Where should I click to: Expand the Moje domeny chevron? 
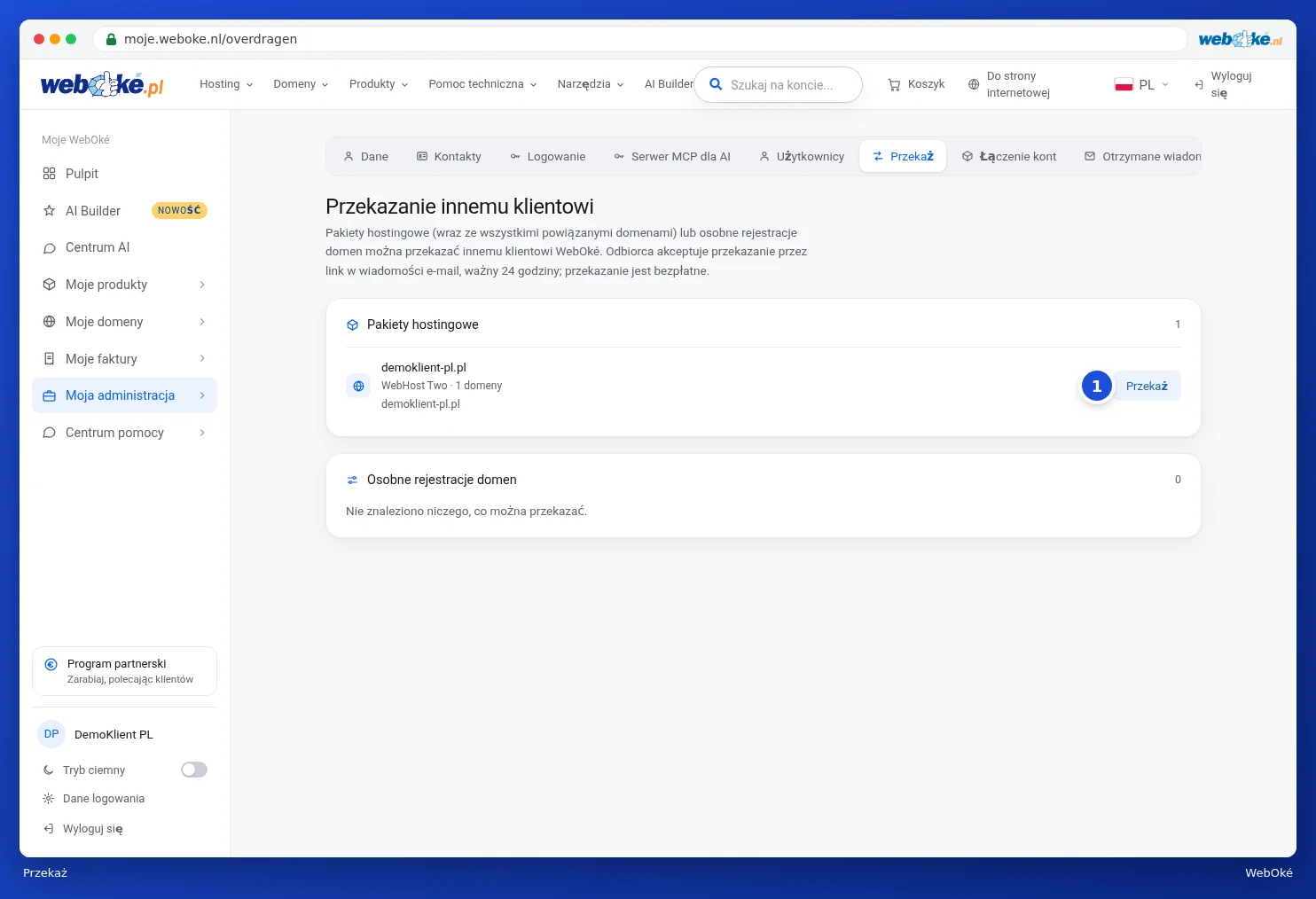click(x=202, y=322)
